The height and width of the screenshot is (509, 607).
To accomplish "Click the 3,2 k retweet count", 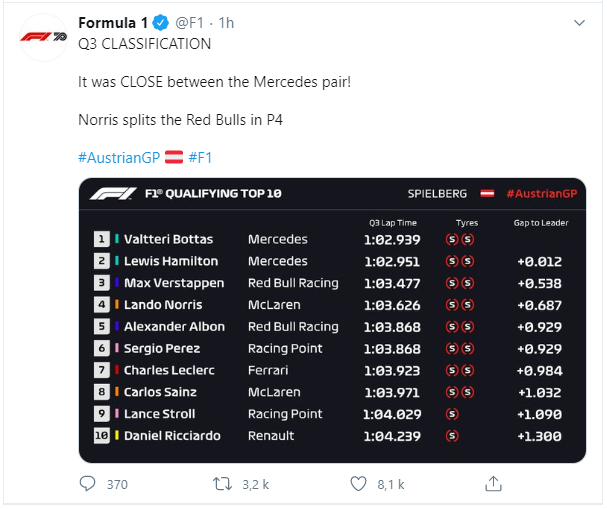I will (x=255, y=485).
